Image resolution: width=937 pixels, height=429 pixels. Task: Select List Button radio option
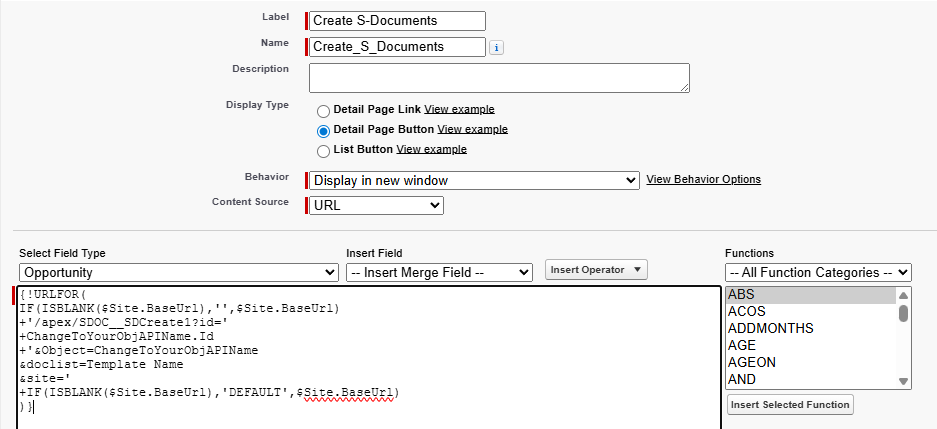323,151
